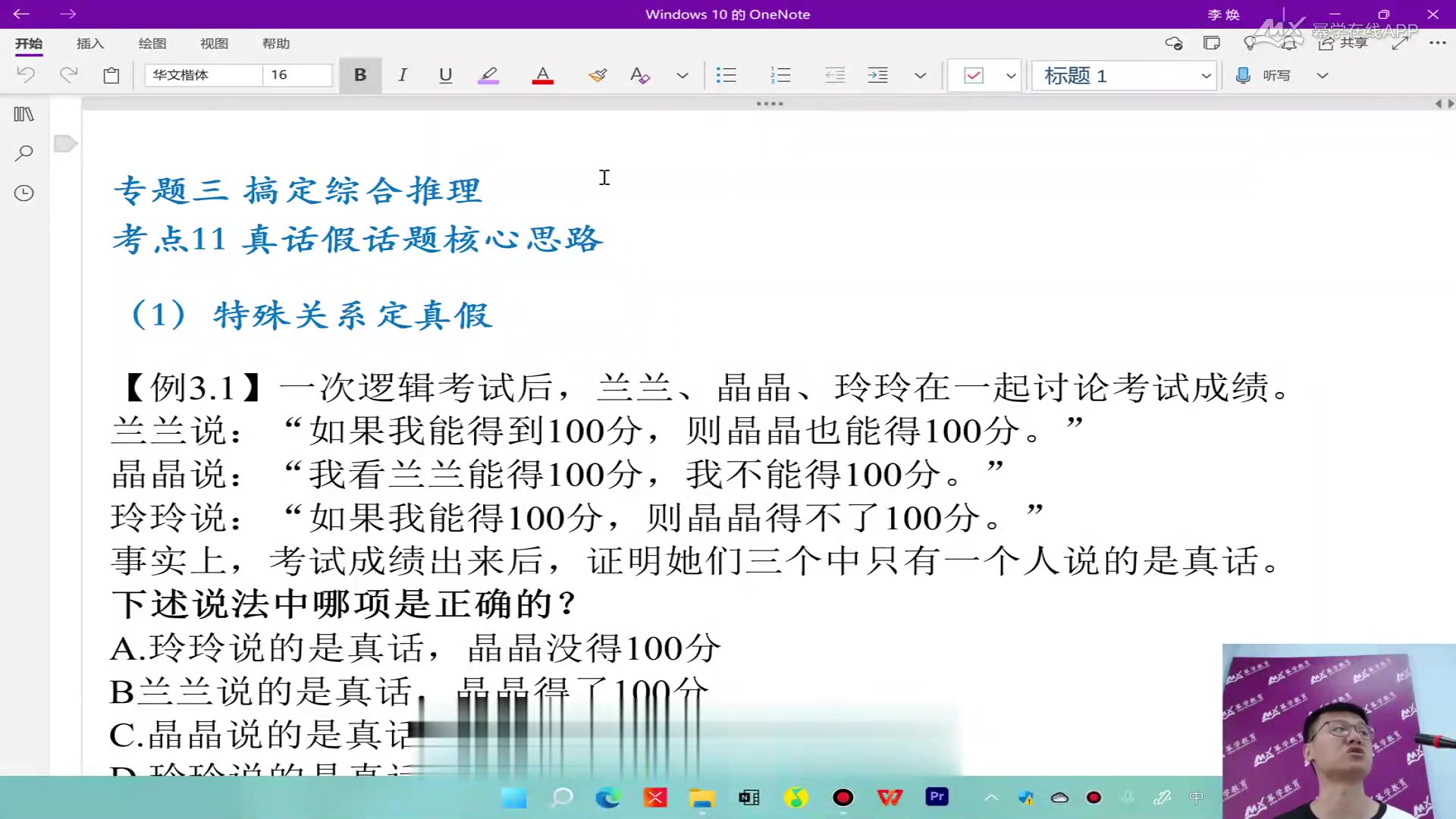Open the 绘图 tab
1456x819 pixels.
pos(152,43)
